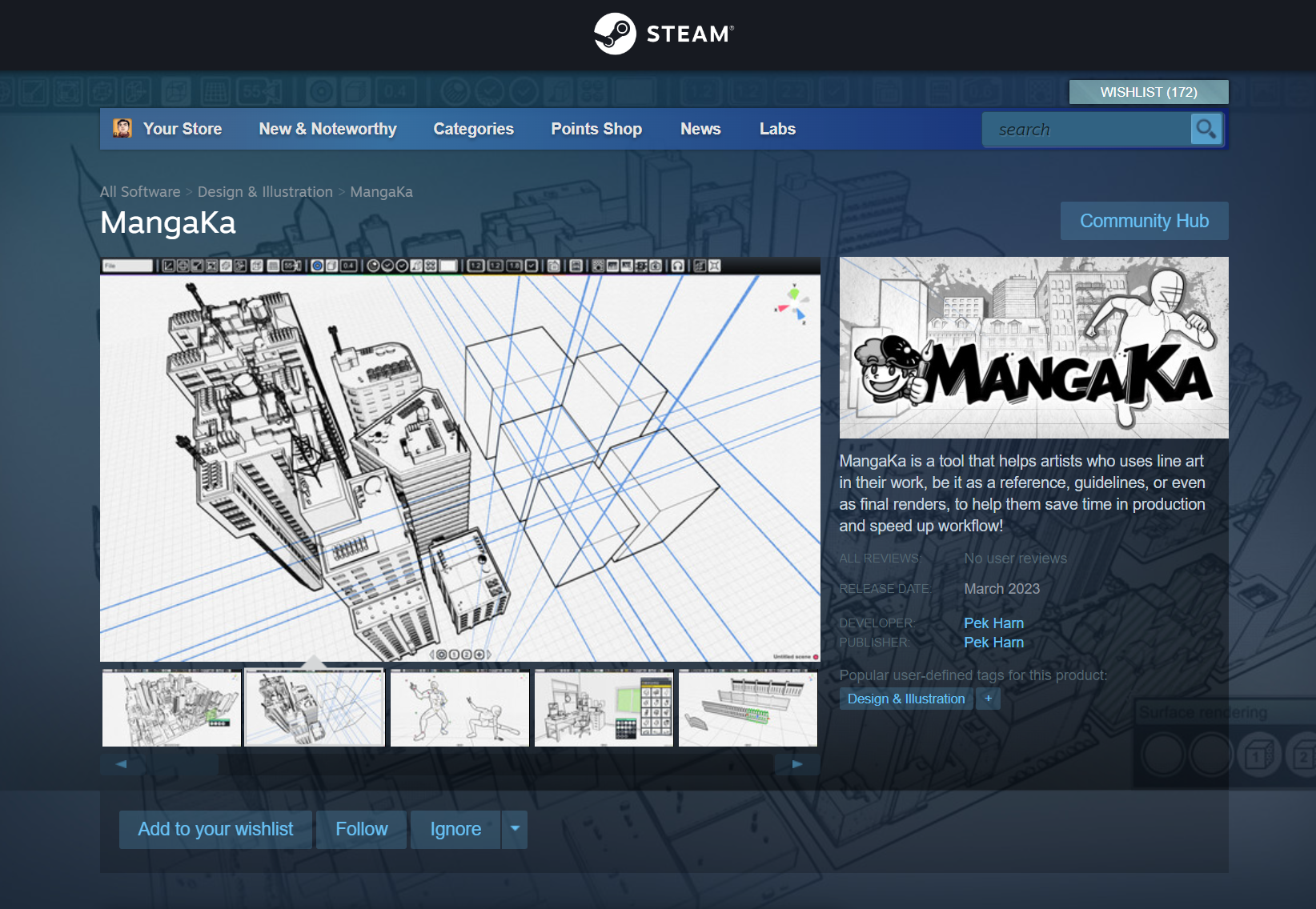Open the Community Hub
This screenshot has height=909, width=1316.
[x=1144, y=221]
